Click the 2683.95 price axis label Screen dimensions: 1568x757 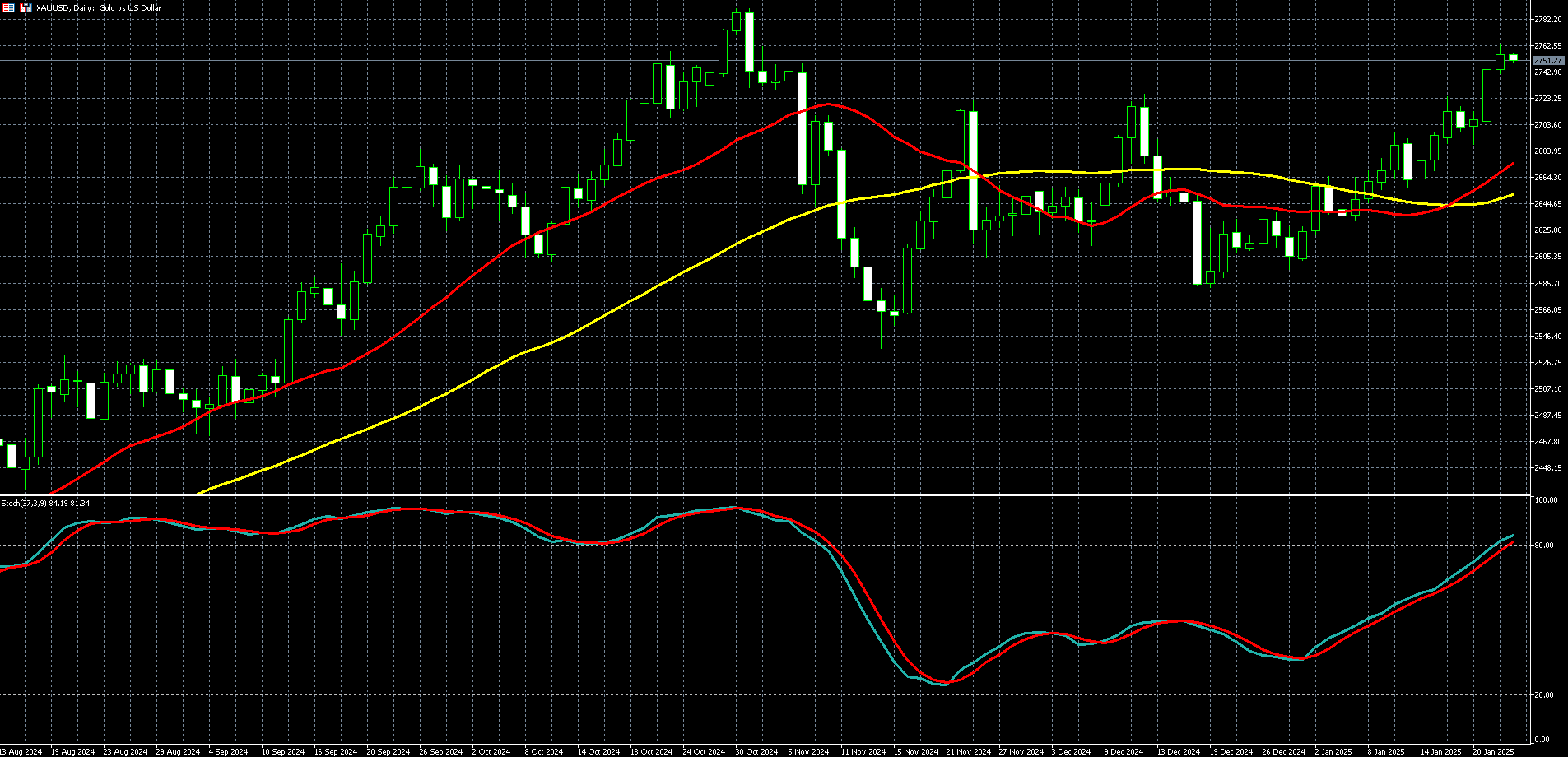1548,151
